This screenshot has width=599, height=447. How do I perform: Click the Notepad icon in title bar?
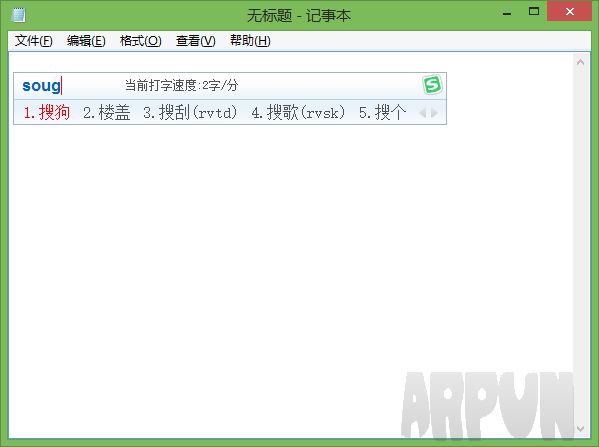pos(18,15)
